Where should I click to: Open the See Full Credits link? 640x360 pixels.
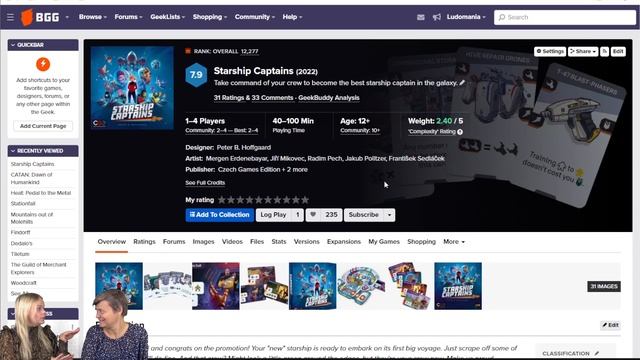point(205,183)
